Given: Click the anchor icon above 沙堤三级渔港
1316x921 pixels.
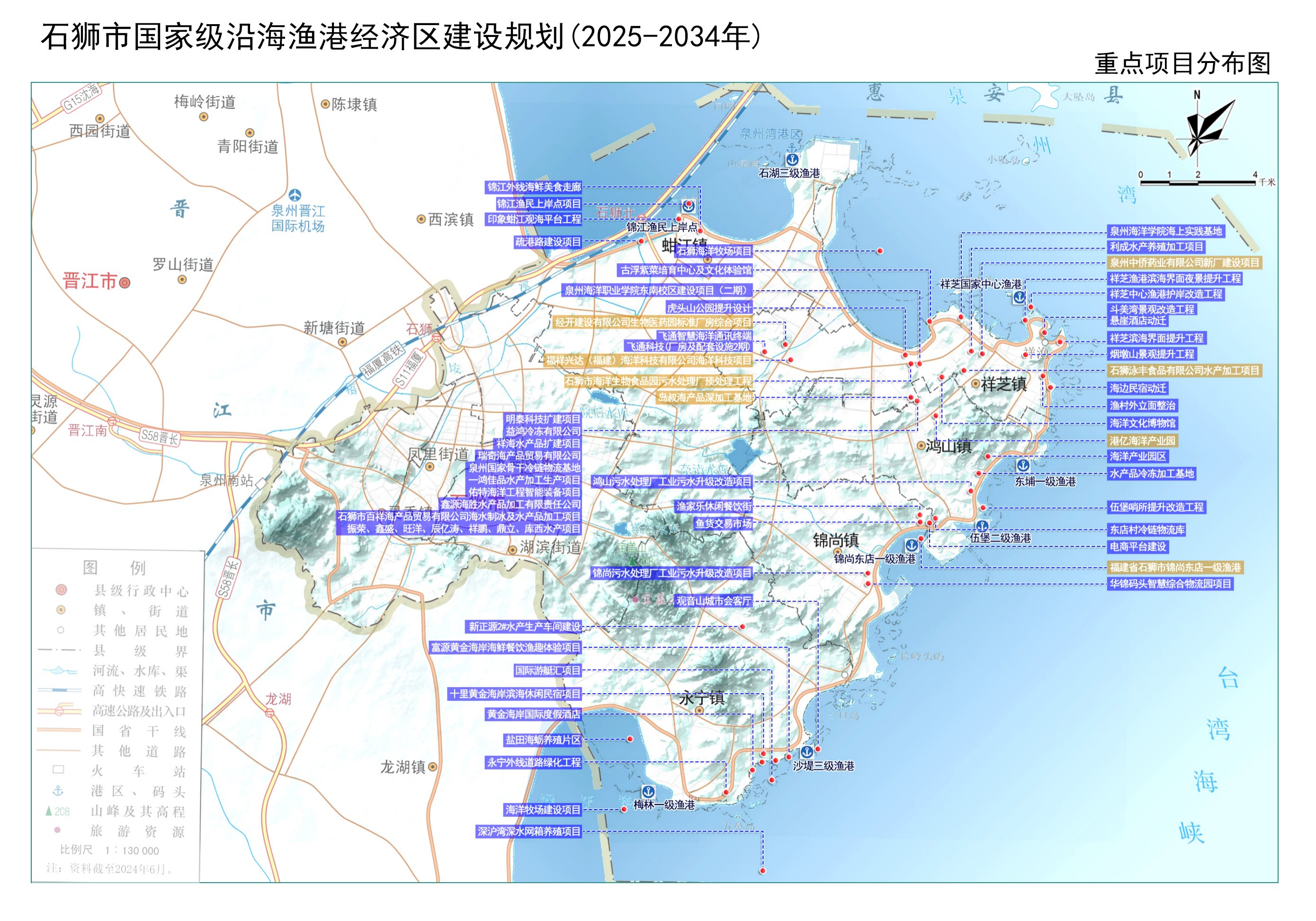Looking at the screenshot, I should [806, 752].
